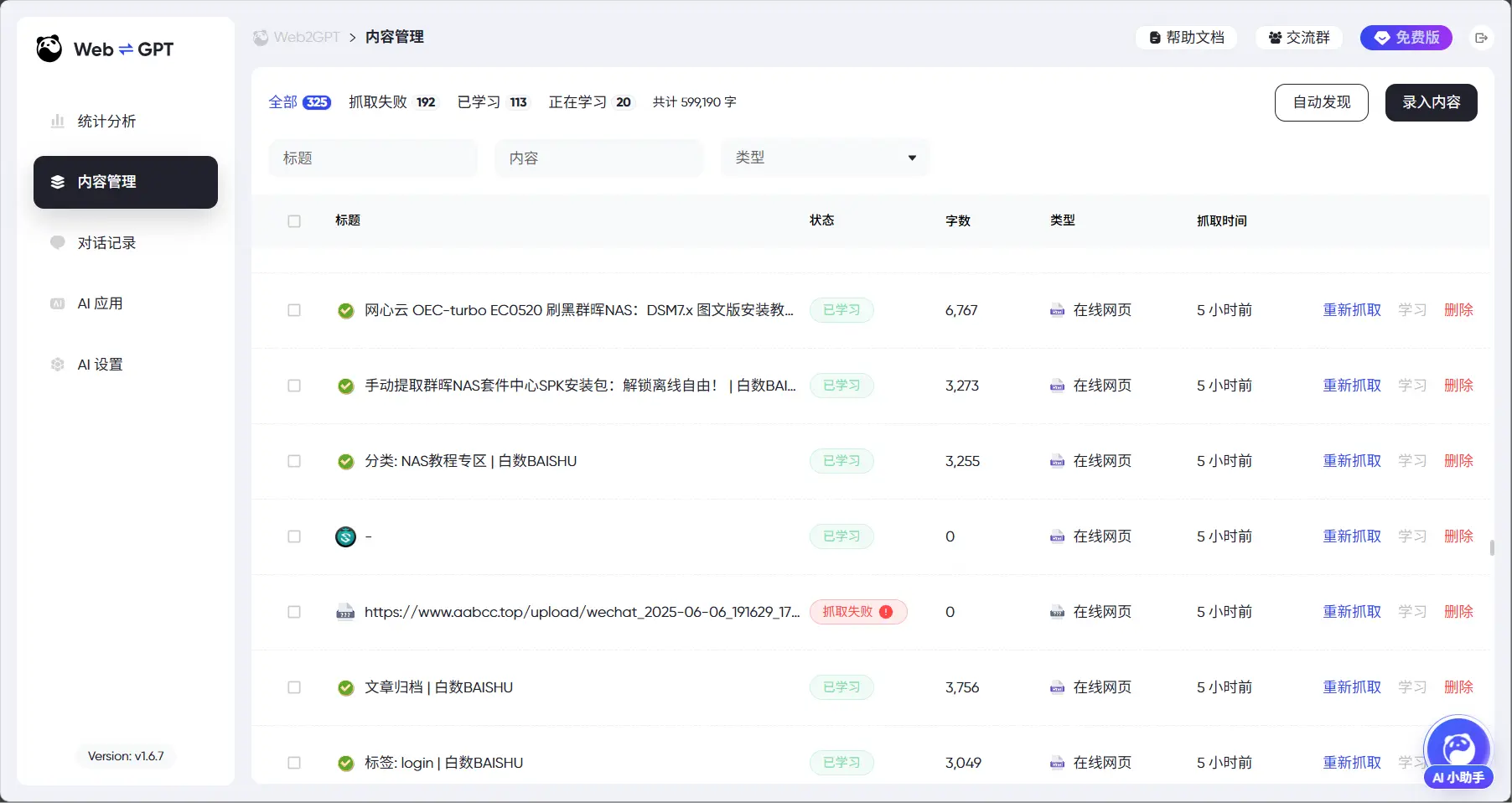Open 对话记录 from the sidebar
This screenshot has height=803, width=1512.
click(x=106, y=243)
